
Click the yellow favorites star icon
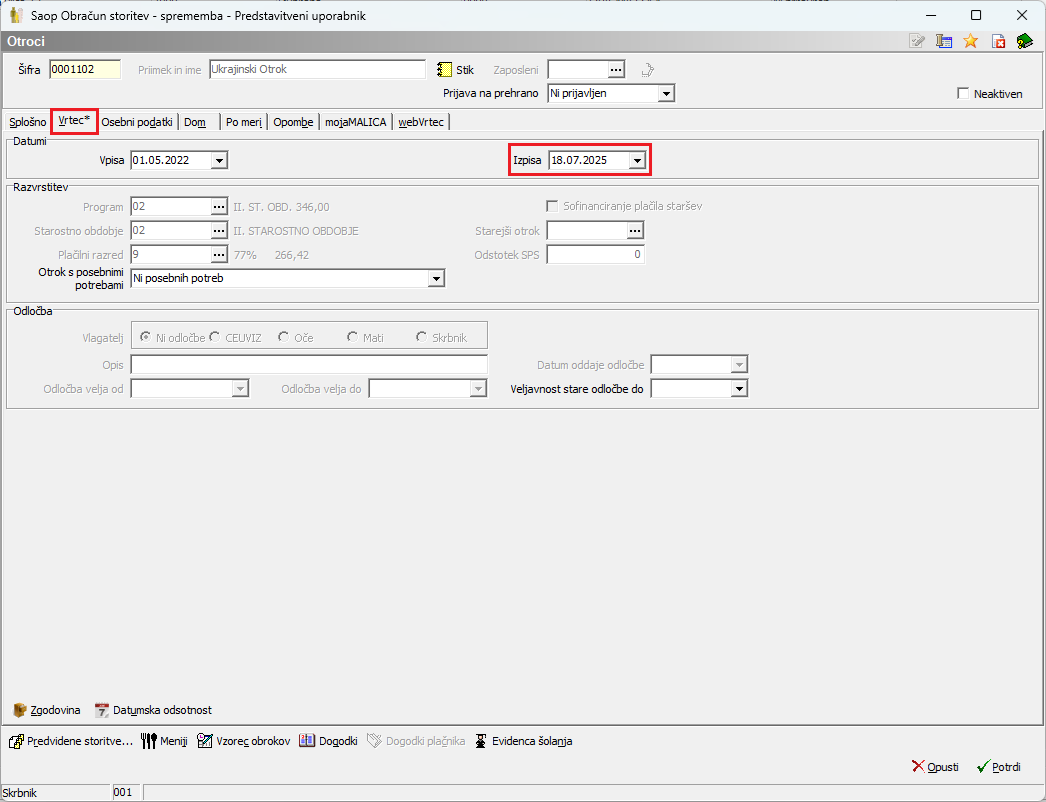(971, 41)
